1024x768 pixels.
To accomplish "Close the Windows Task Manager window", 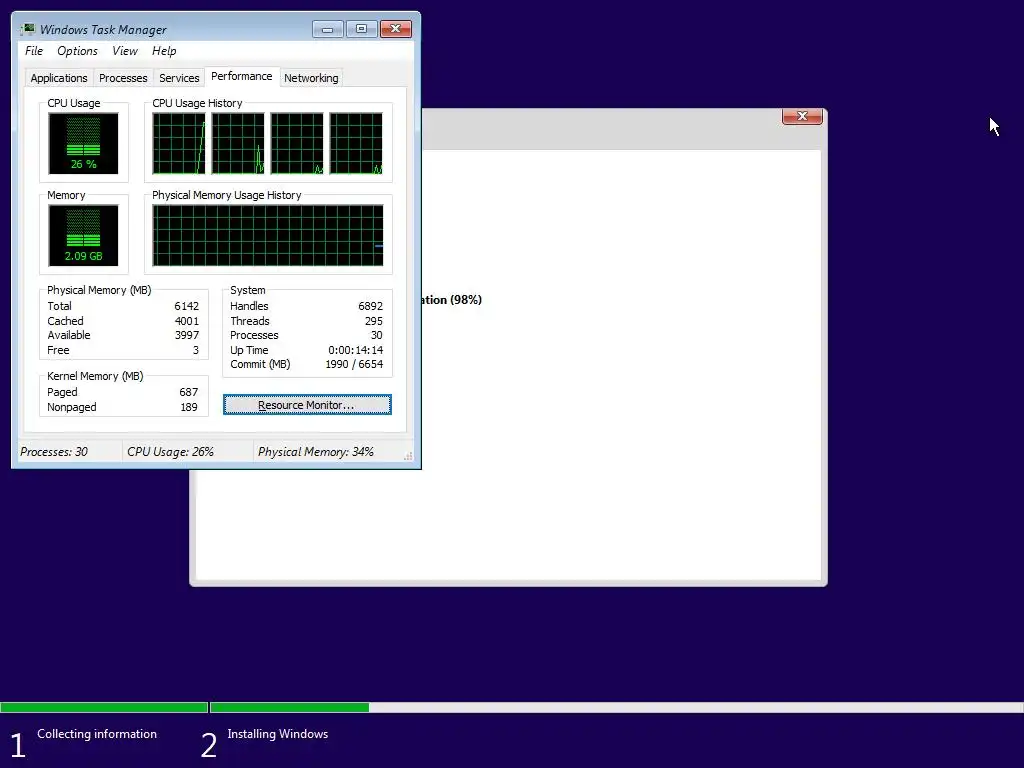I will tap(396, 29).
